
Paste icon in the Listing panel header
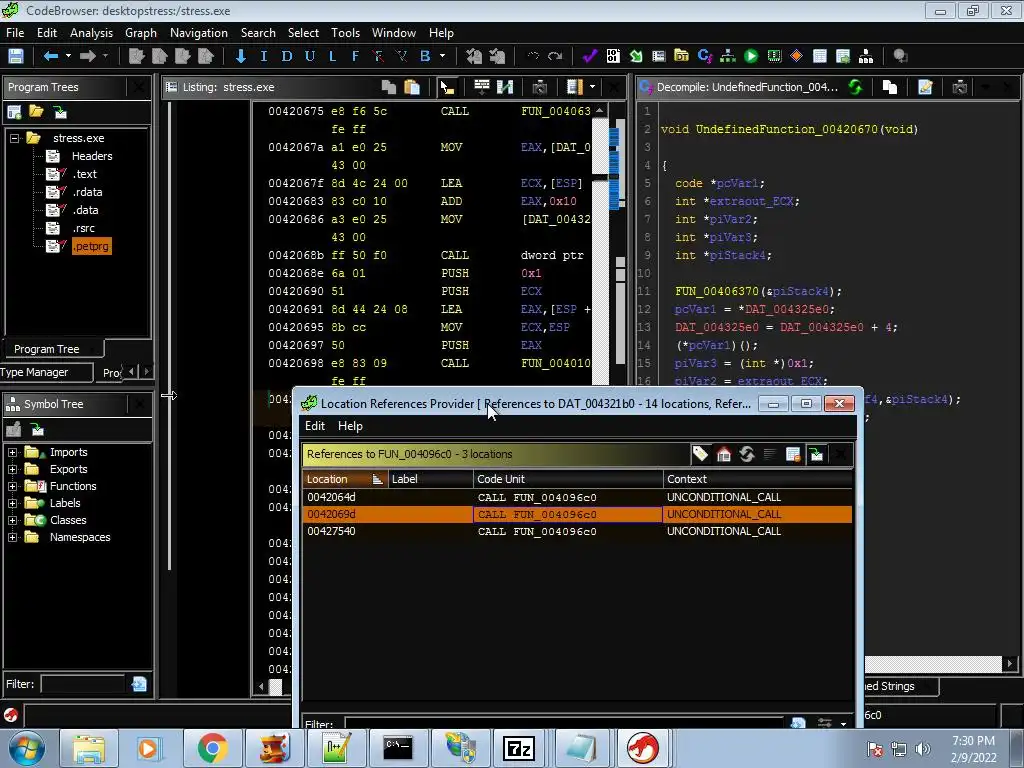[412, 87]
